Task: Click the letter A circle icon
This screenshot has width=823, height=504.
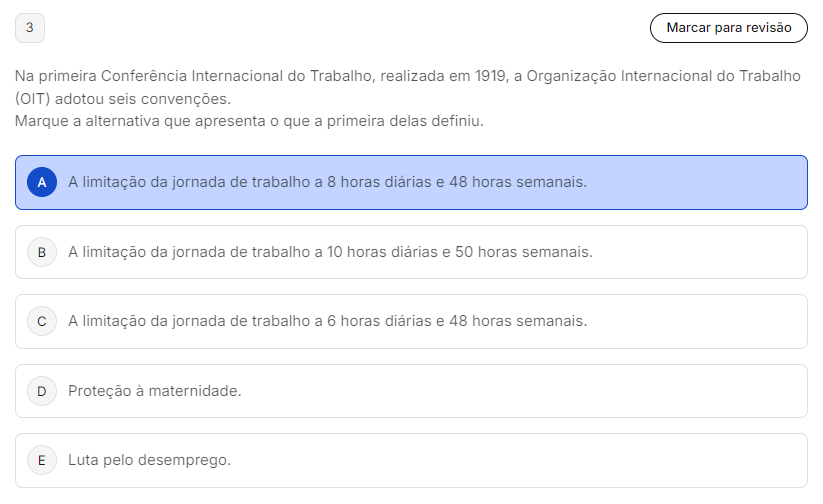Action: pyautogui.click(x=42, y=182)
